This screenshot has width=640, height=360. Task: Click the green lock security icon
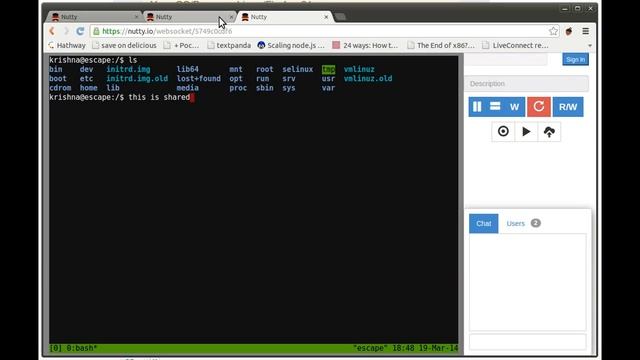96,31
